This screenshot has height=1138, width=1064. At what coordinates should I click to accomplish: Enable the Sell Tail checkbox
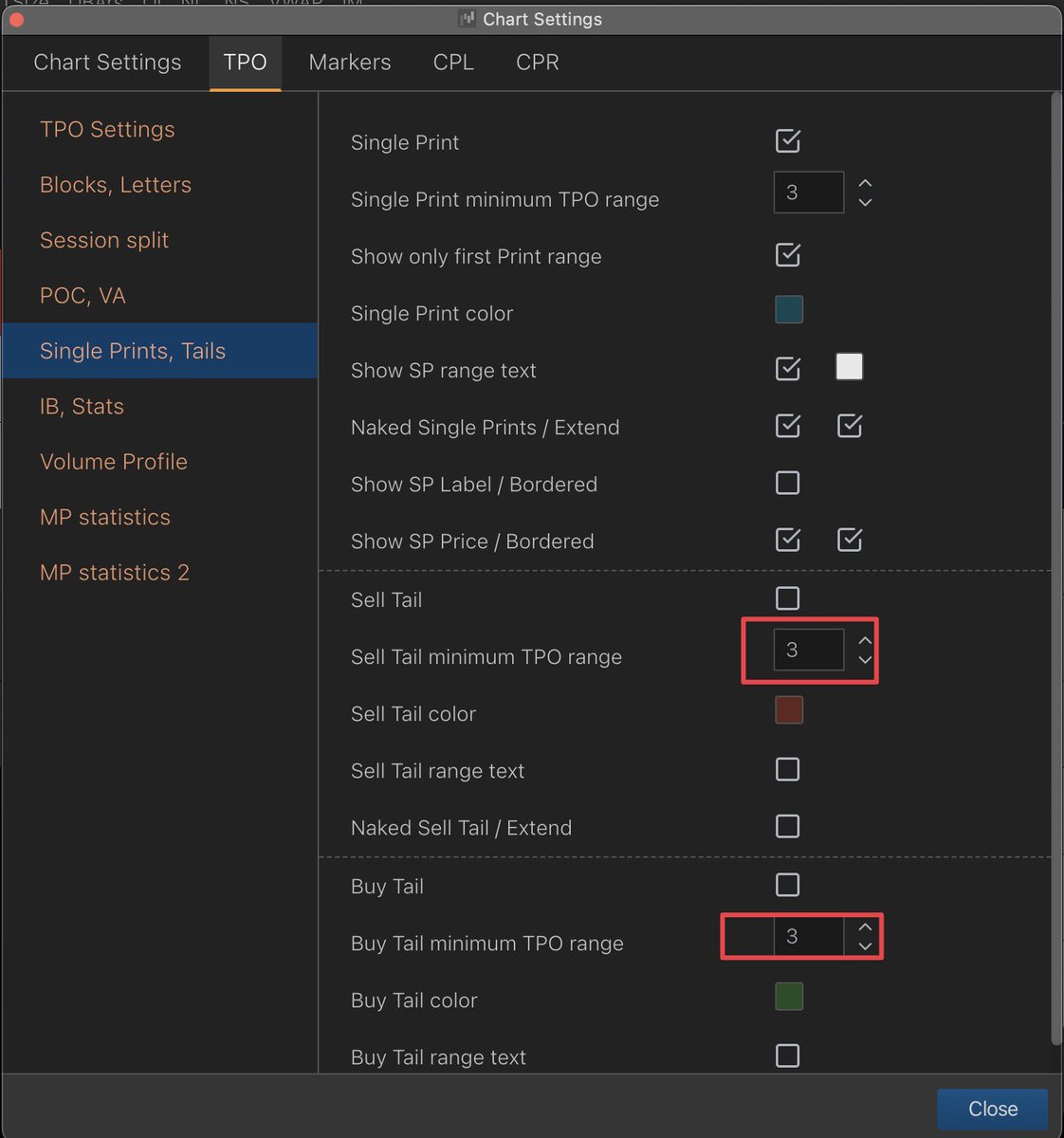pos(788,598)
